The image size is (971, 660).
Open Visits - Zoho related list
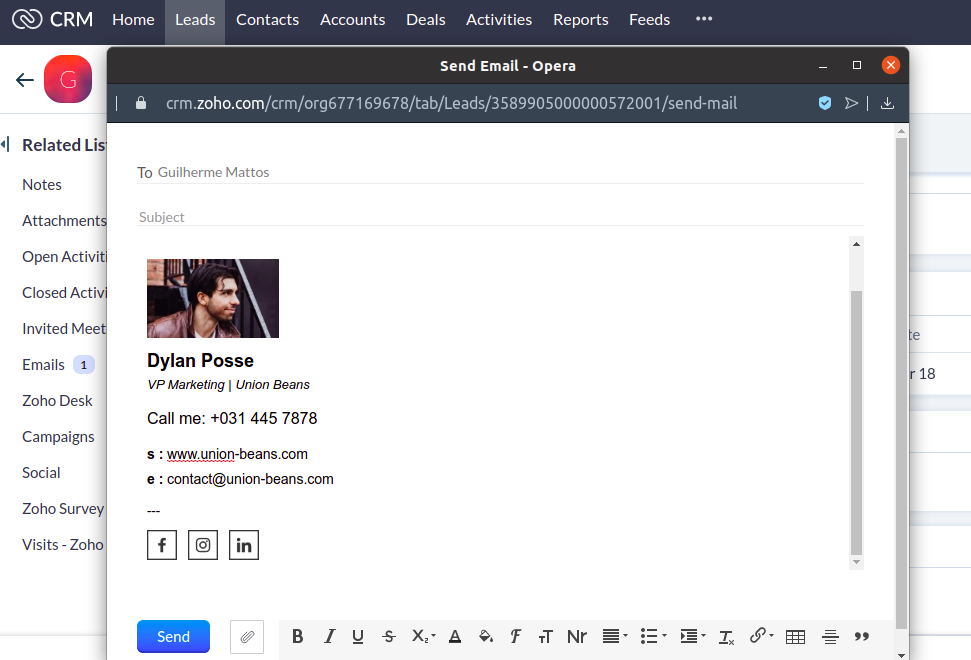click(63, 544)
